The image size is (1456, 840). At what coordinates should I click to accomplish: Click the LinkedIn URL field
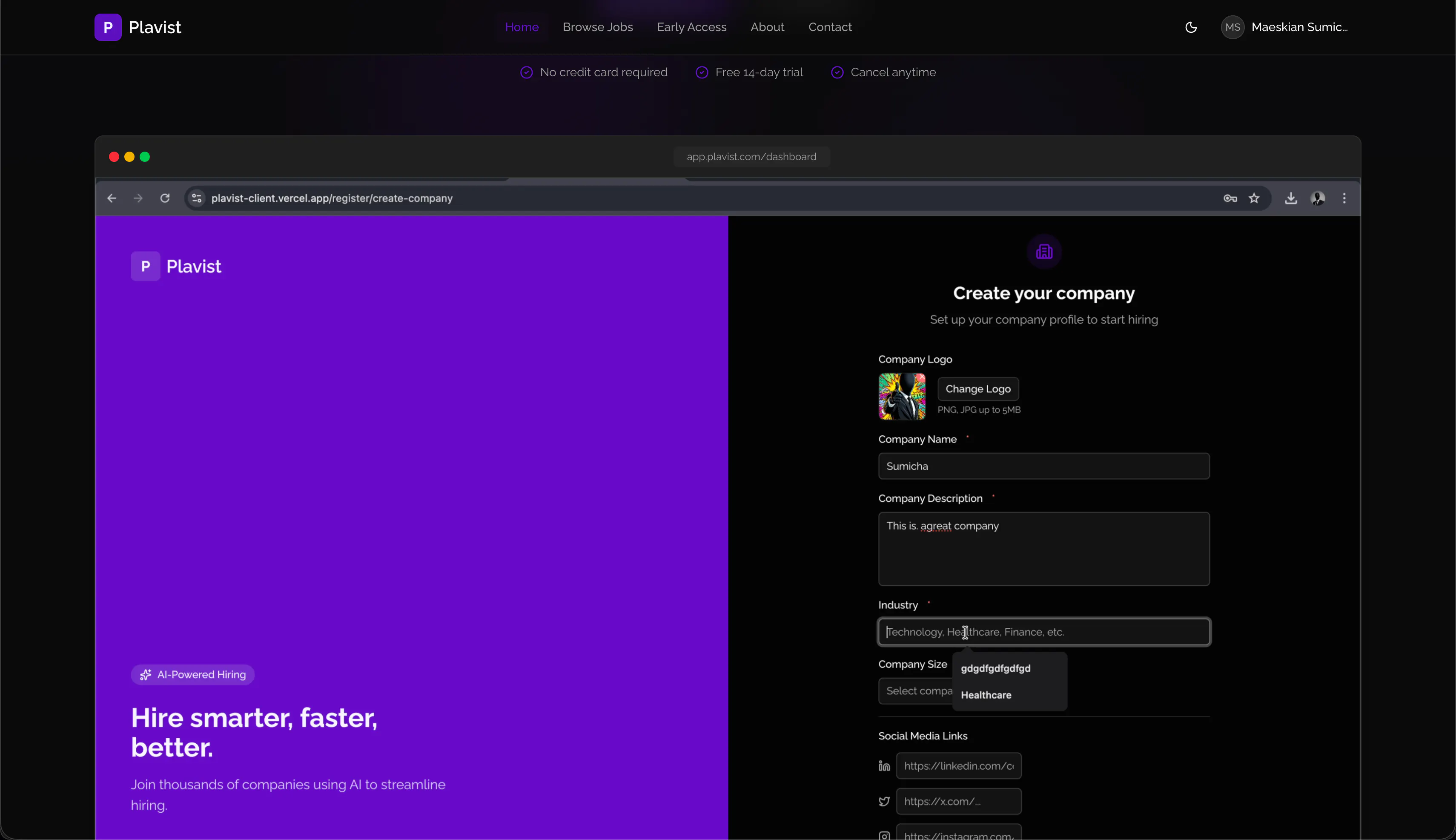point(958,766)
